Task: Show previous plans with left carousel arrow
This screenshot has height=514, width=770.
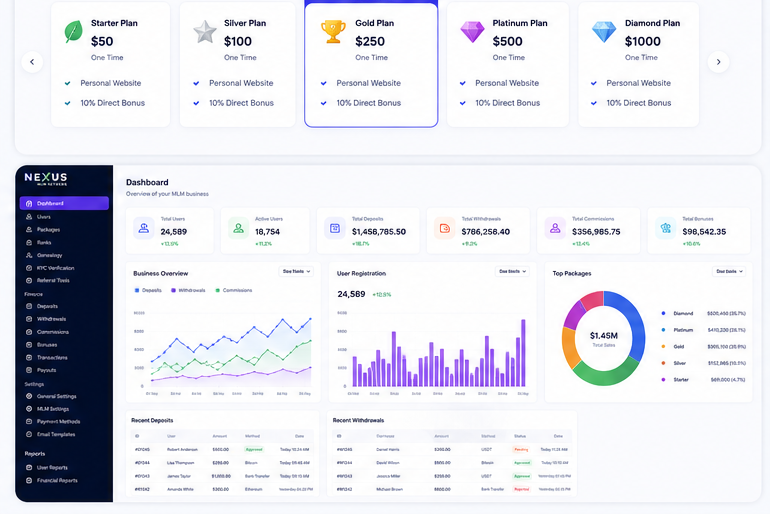Action: [32, 62]
